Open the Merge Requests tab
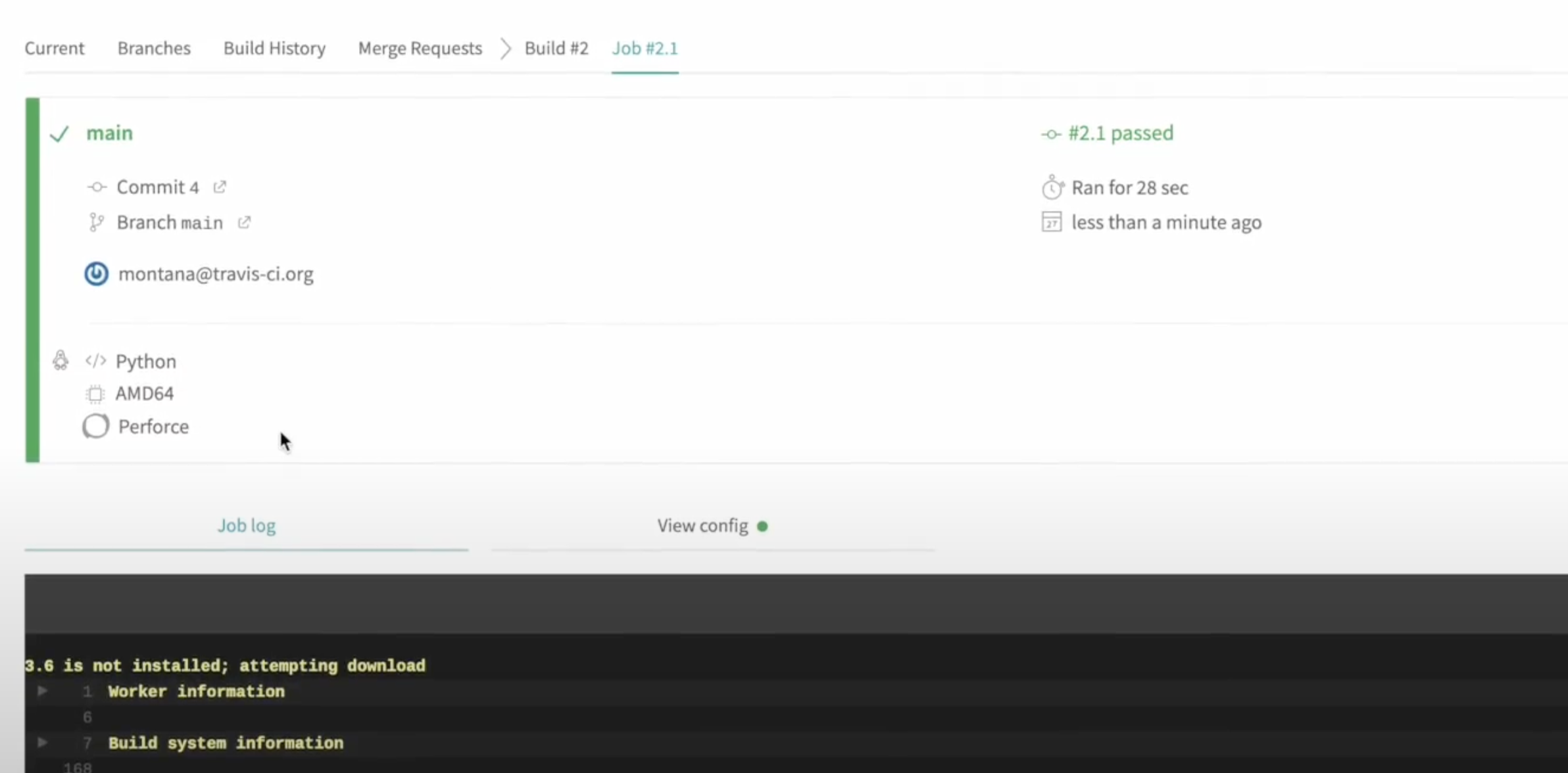Image resolution: width=1568 pixels, height=773 pixels. point(420,49)
